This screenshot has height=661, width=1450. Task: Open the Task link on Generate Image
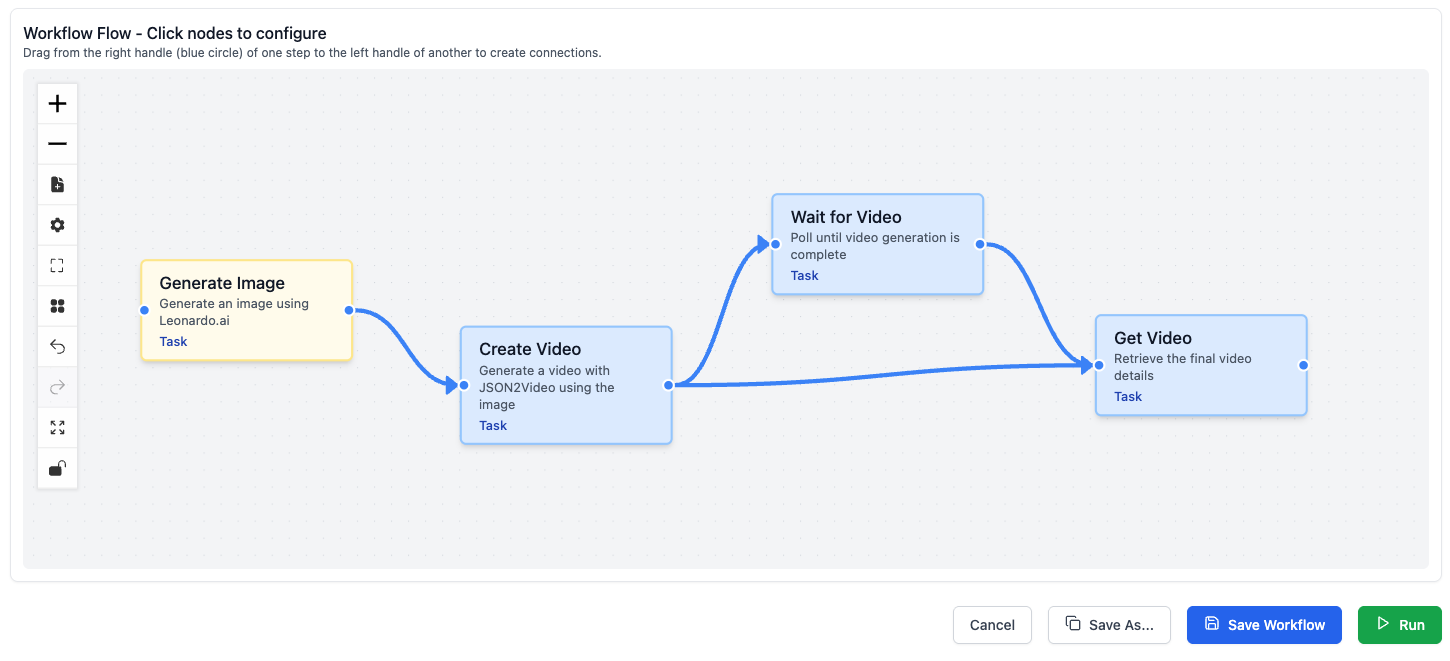coord(172,341)
